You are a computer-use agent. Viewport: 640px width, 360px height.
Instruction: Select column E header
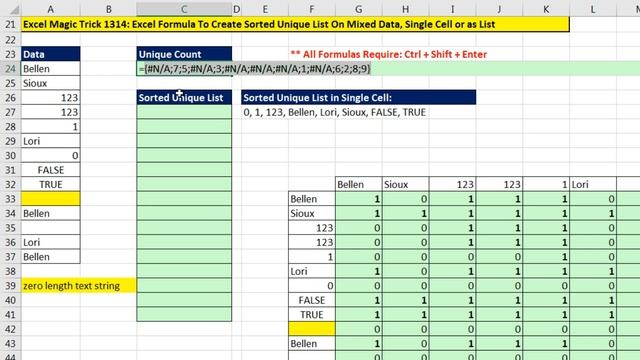[x=265, y=9]
